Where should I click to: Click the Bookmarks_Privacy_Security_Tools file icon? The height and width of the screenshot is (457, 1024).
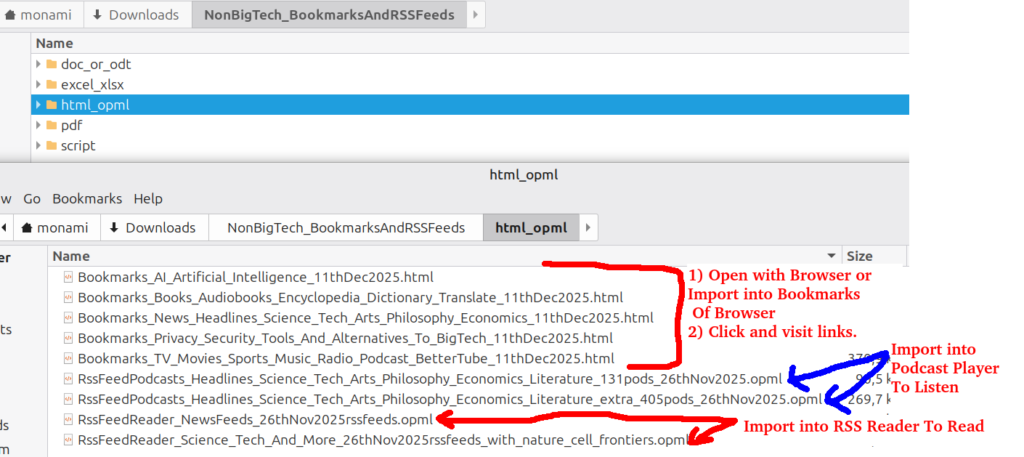[68, 338]
